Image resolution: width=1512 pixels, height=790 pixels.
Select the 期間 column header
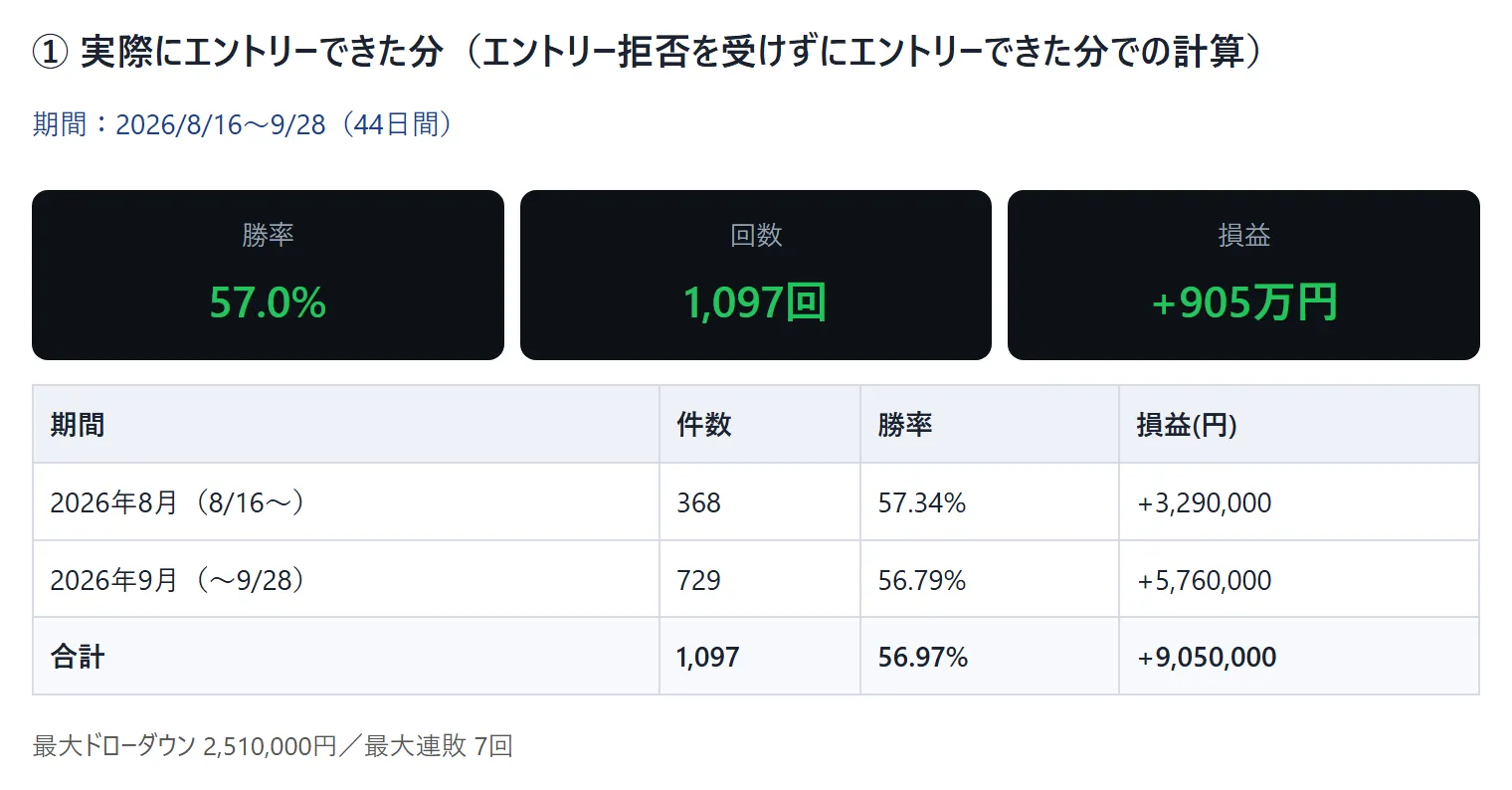pos(346,425)
